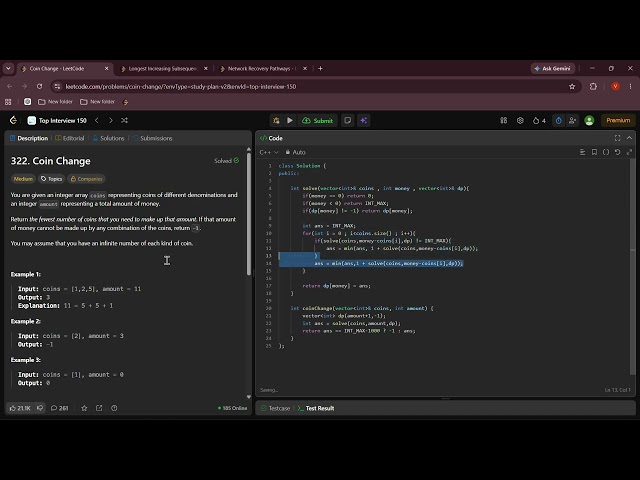Click the curly braces icon in code toolbar
This screenshot has height=480, width=640.
[x=606, y=152]
